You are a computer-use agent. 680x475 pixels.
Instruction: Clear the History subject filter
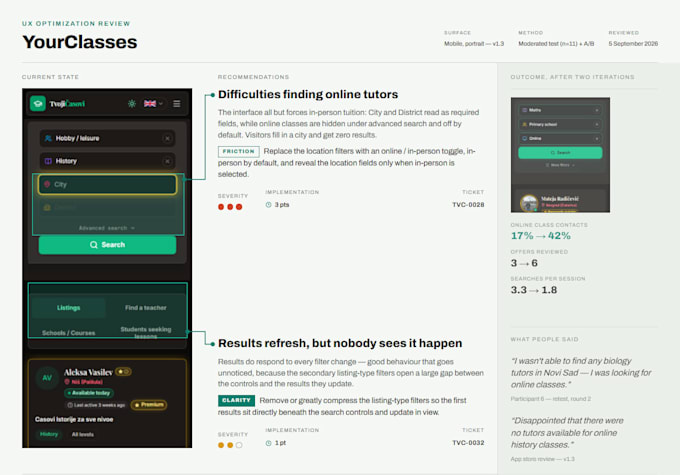tap(167, 161)
